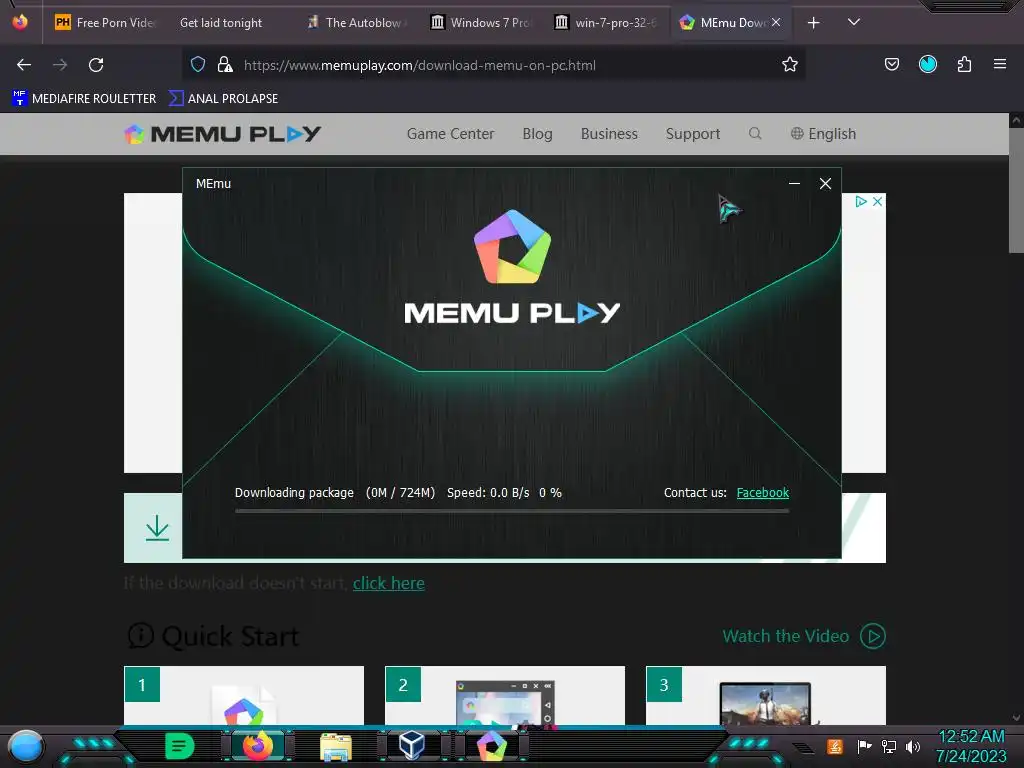The width and height of the screenshot is (1024, 768).
Task: Open the Facebook contact link
Action: pos(763,492)
